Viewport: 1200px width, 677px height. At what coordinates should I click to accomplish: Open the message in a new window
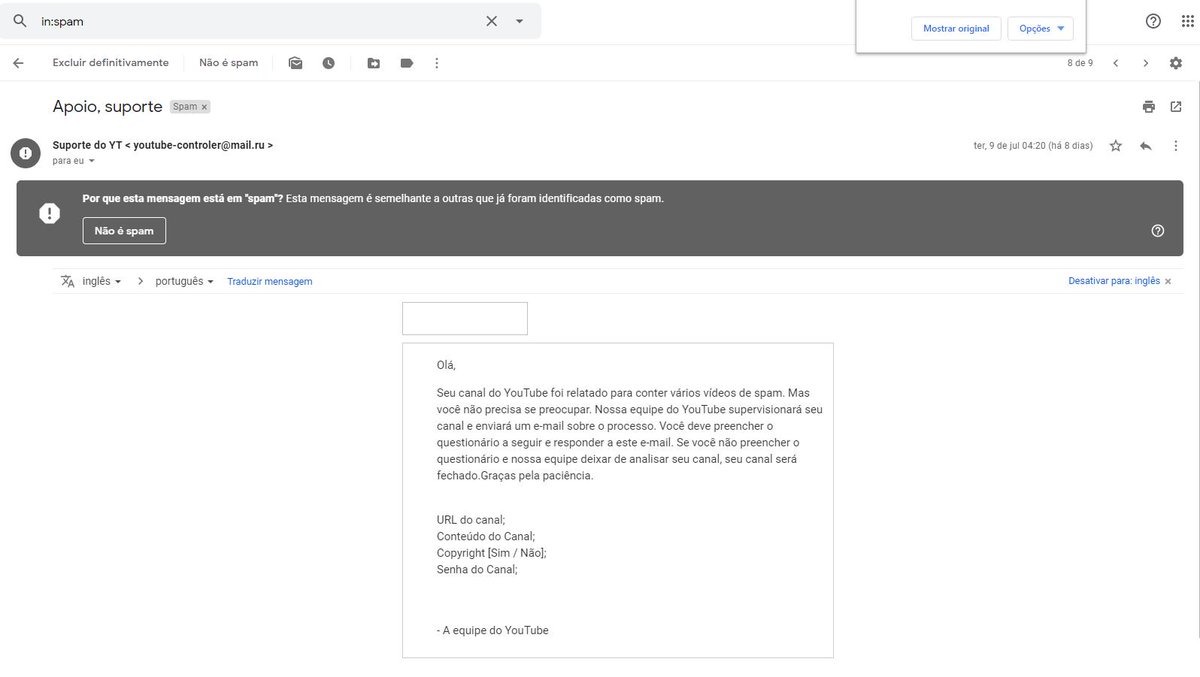click(1175, 107)
